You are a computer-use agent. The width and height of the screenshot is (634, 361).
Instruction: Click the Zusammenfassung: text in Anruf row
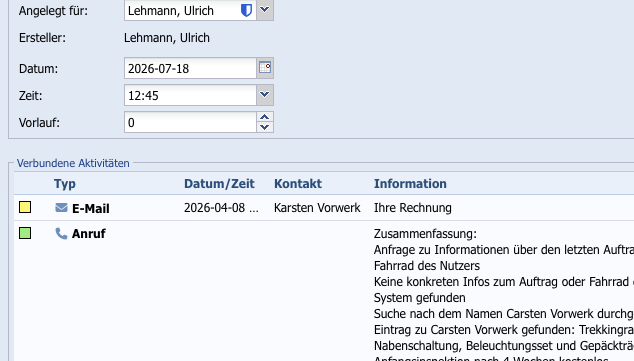click(x=425, y=234)
